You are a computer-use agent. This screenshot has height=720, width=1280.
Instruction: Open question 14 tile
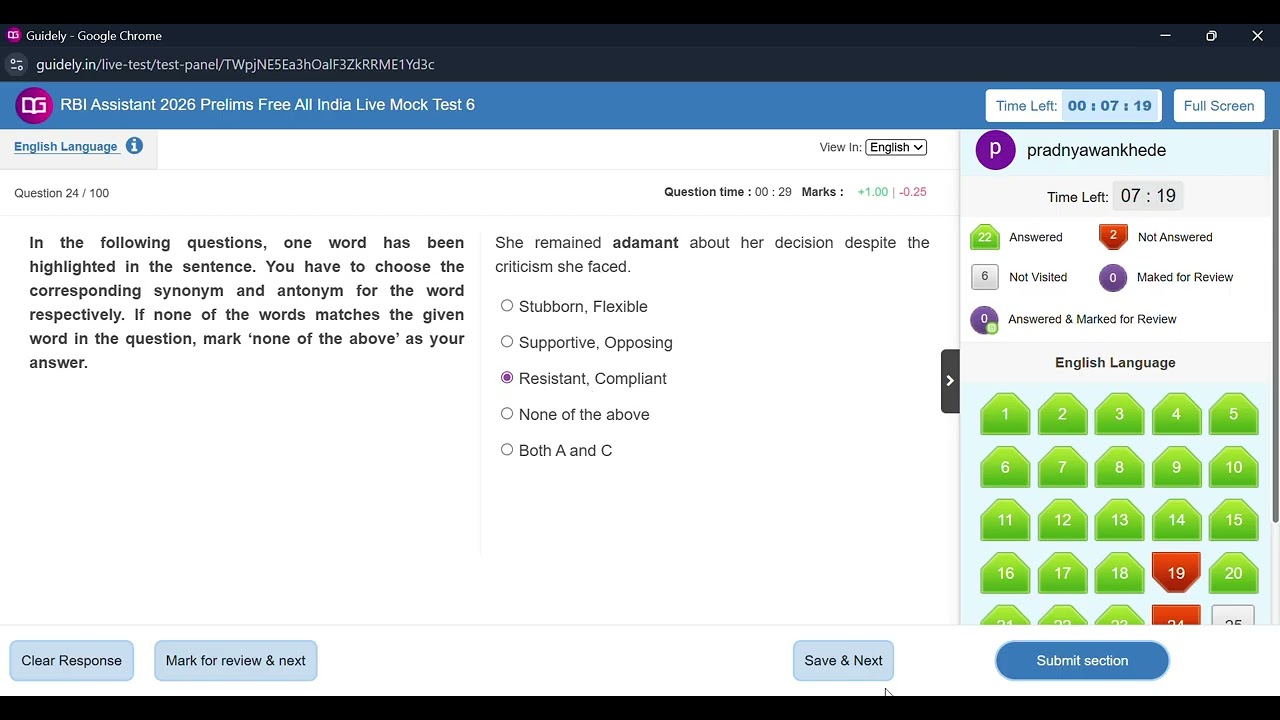pos(1176,520)
